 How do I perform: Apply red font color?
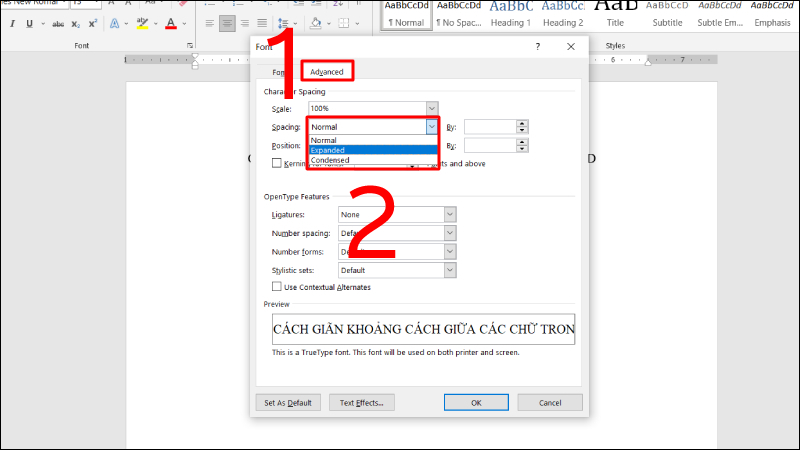(x=171, y=23)
